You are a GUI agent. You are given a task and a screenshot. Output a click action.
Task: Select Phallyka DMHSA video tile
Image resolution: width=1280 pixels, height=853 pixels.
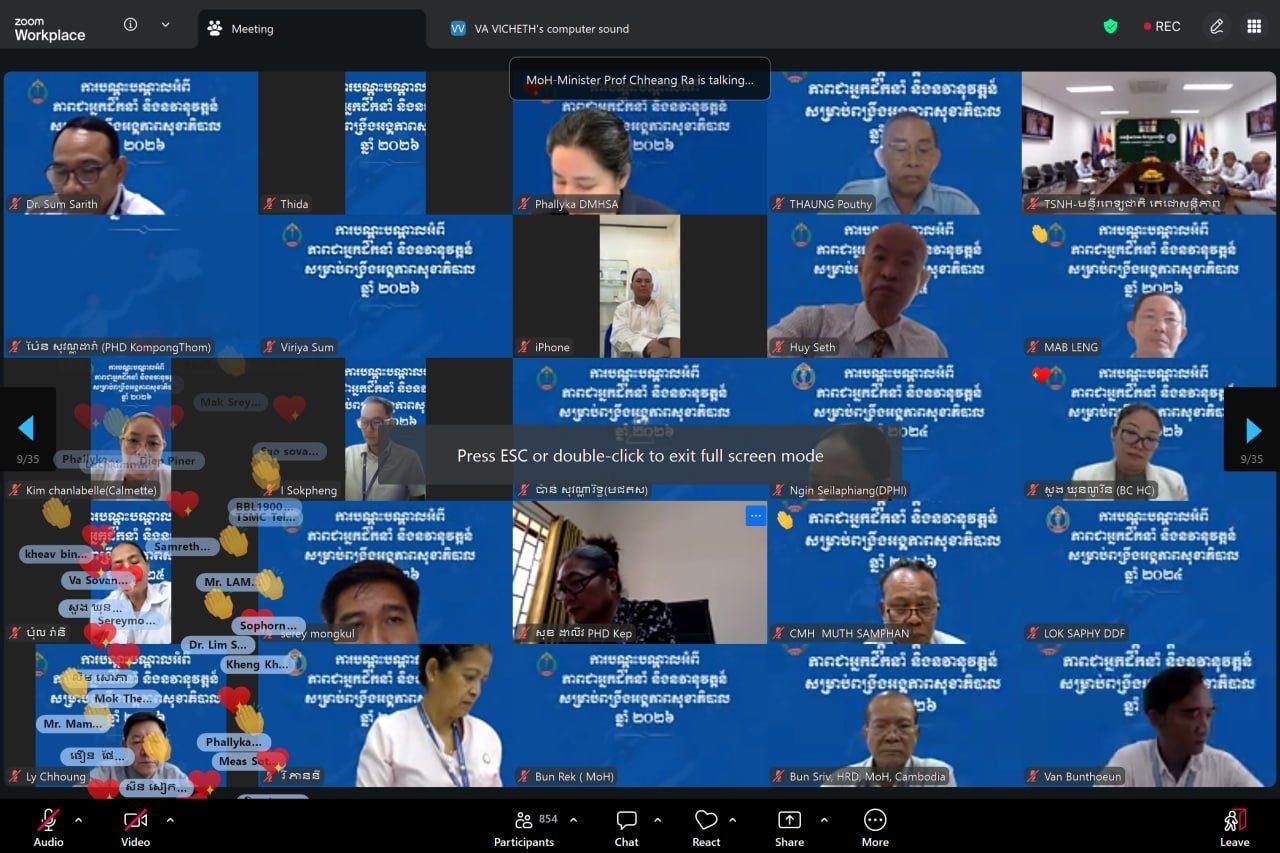pos(640,143)
